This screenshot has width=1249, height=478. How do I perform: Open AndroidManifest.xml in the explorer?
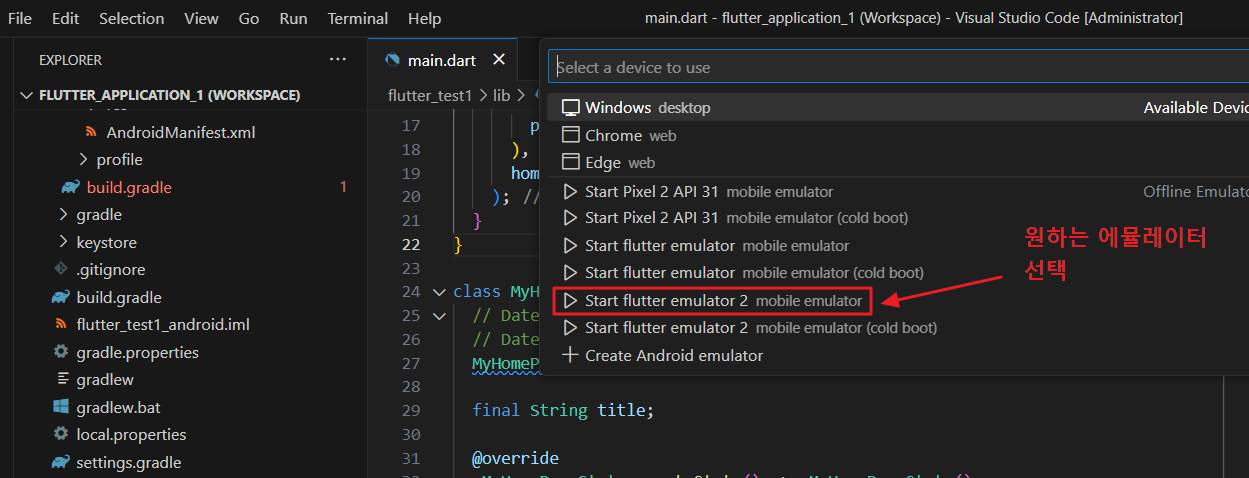coord(182,132)
